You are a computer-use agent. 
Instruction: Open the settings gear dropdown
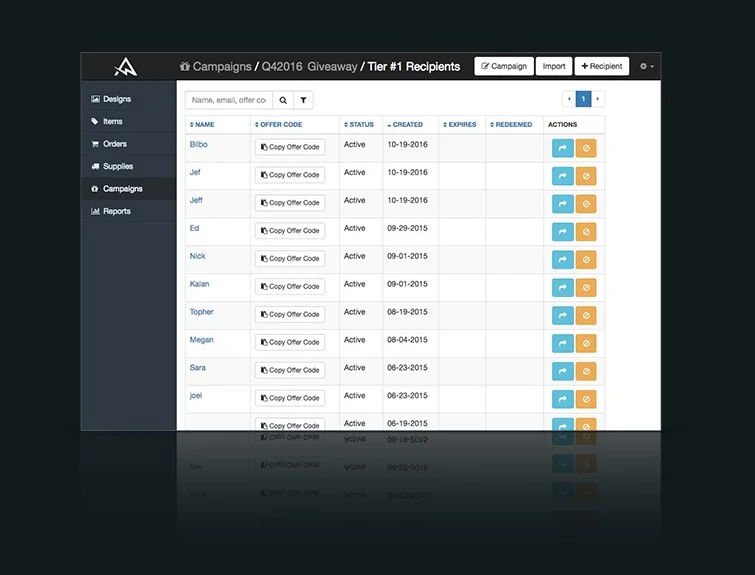pos(647,66)
